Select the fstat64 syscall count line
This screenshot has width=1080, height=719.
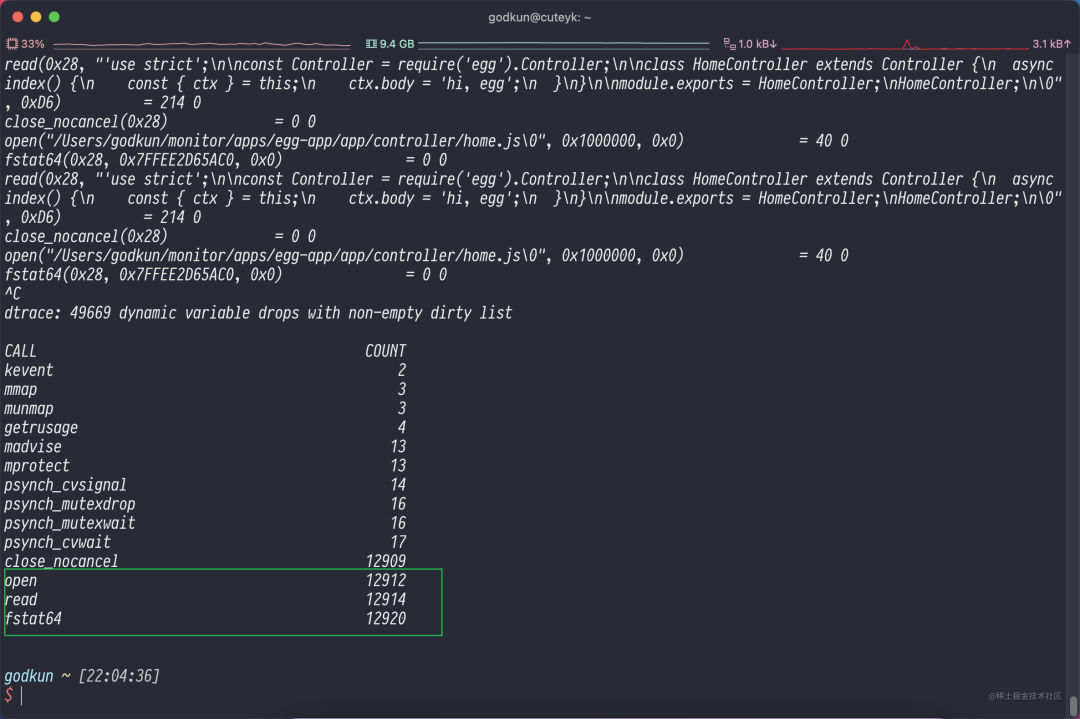pos(100,618)
